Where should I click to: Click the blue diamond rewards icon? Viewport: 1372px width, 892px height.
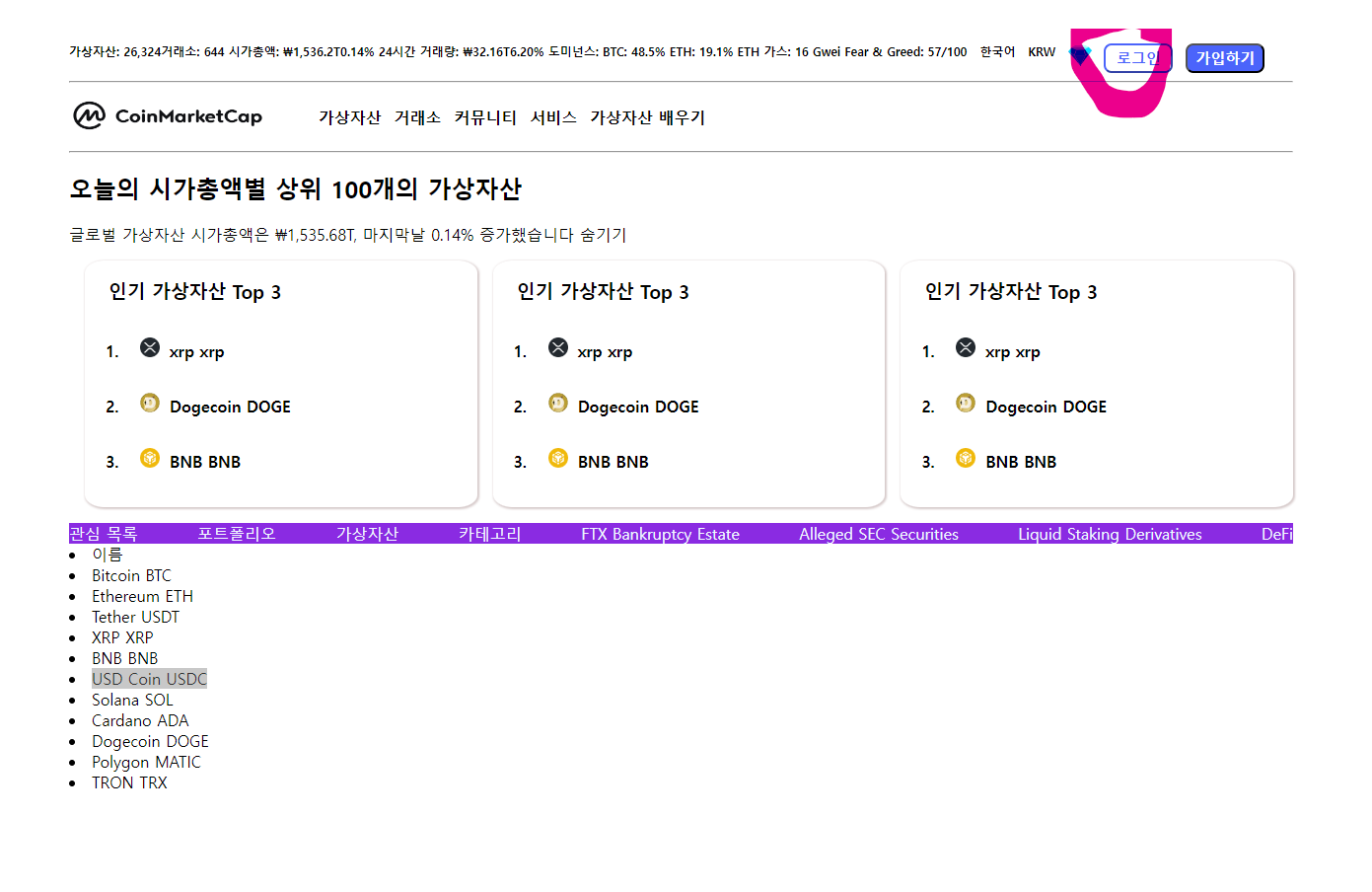(x=1080, y=53)
